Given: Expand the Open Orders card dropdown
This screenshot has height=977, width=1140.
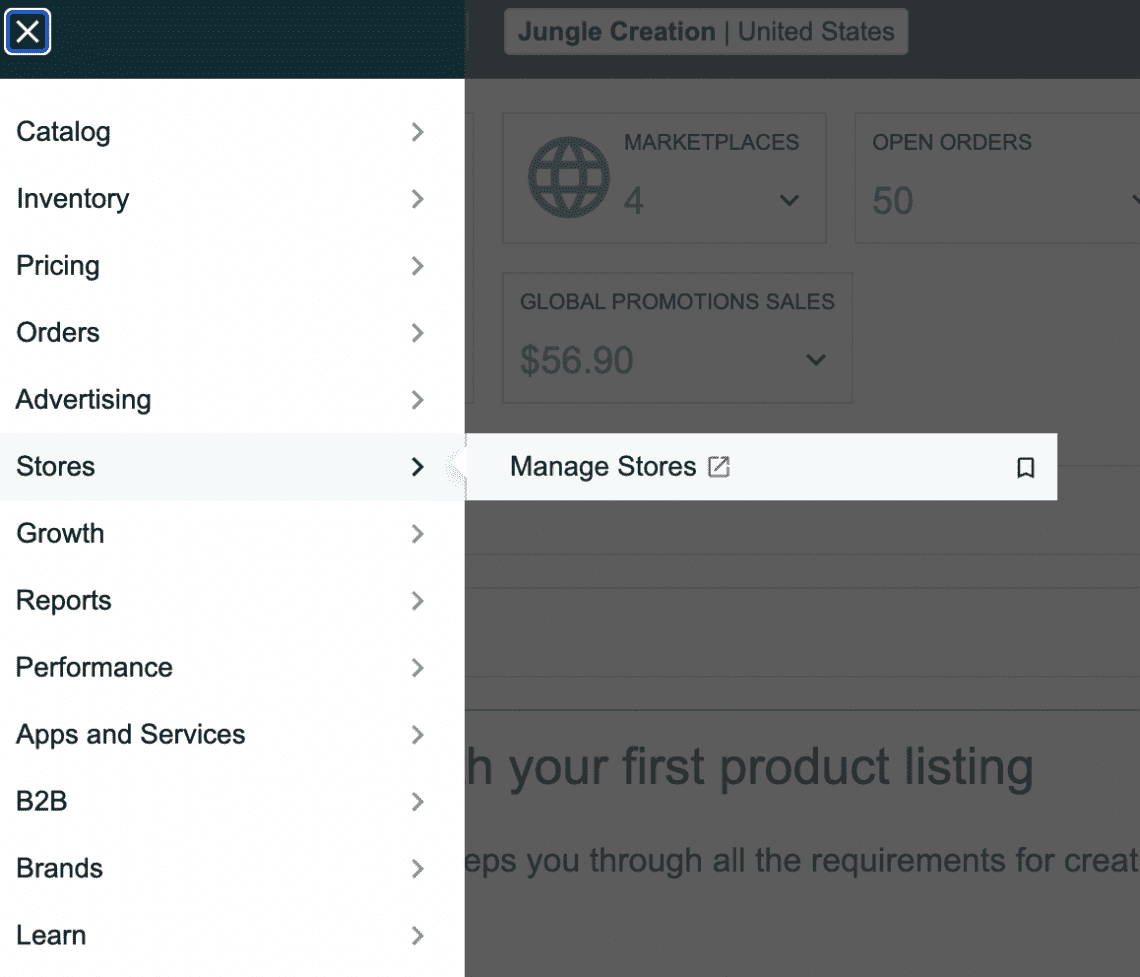Looking at the screenshot, I should point(1136,201).
